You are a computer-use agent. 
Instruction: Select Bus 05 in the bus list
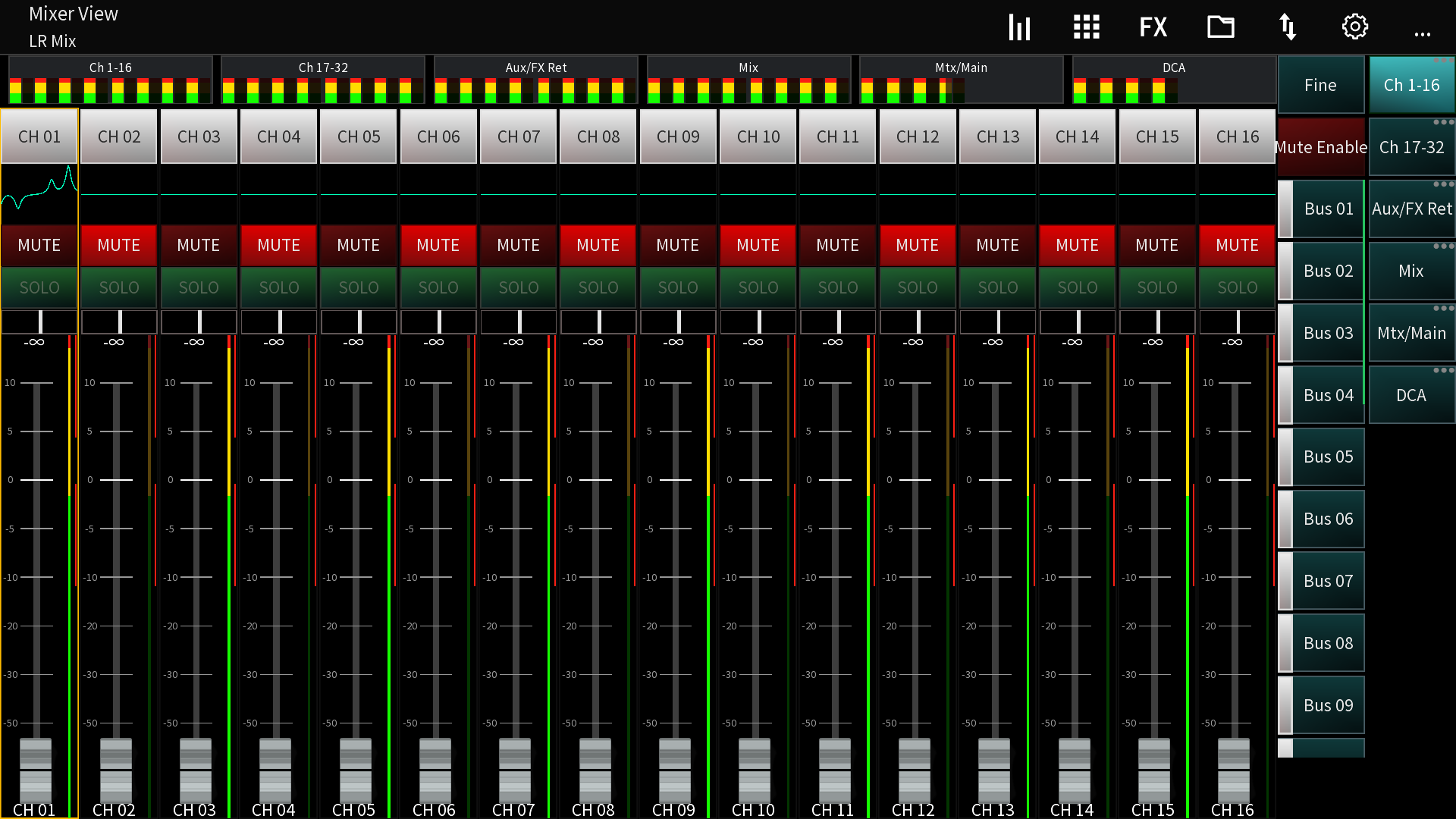coord(1328,457)
